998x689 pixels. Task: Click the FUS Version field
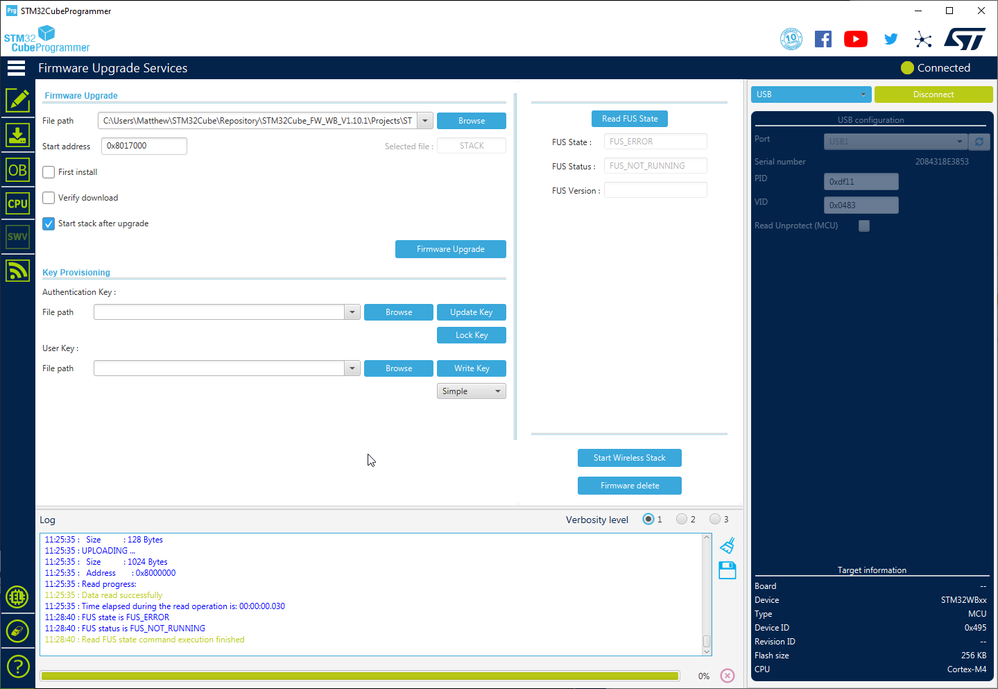[x=656, y=190]
